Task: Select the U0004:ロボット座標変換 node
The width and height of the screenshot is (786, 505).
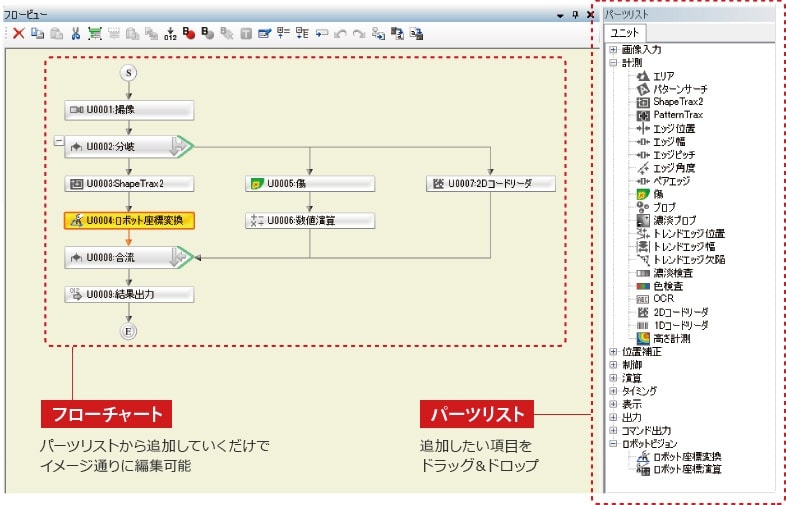Action: [x=128, y=220]
